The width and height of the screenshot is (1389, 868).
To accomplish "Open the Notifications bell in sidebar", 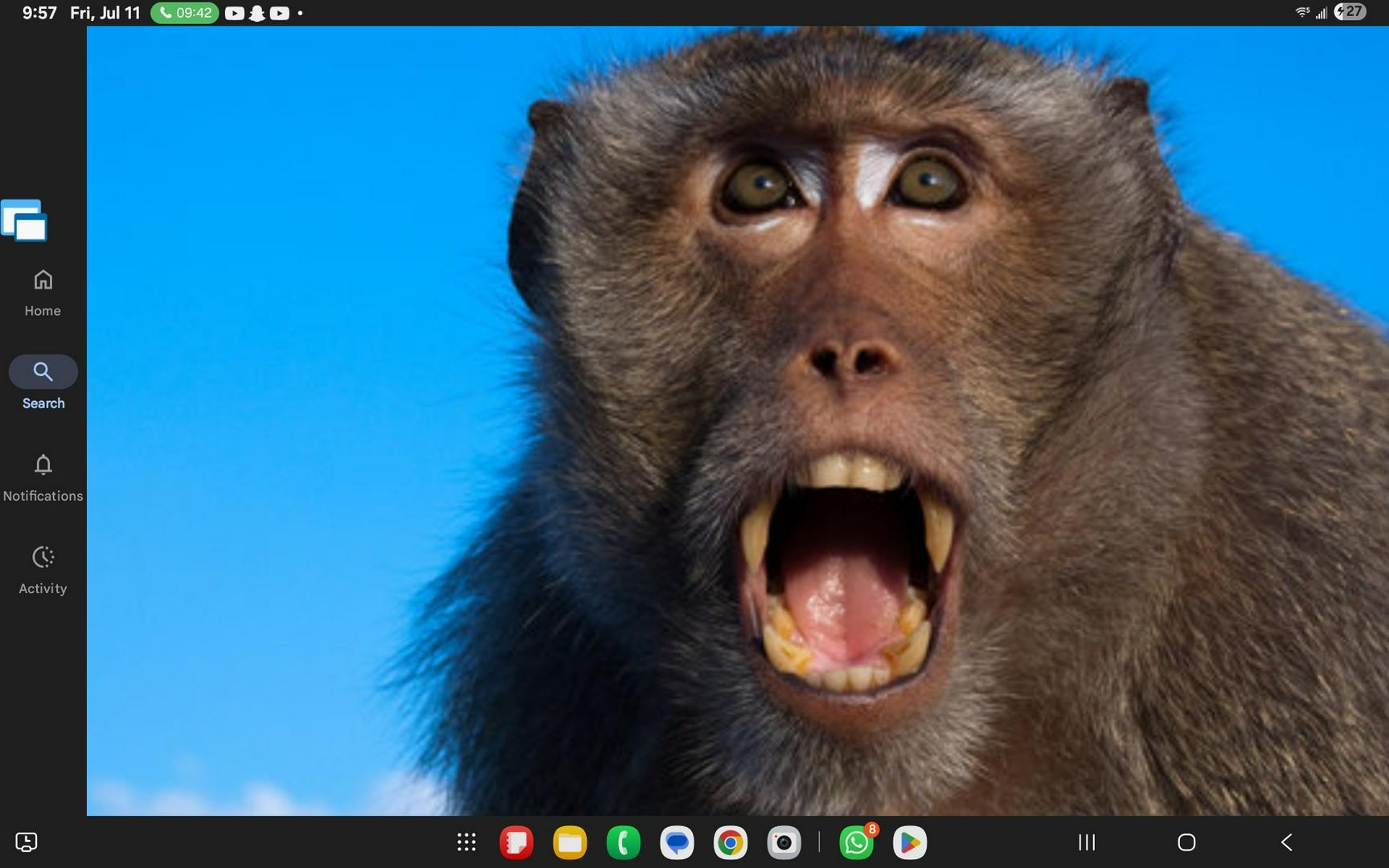I will point(43,477).
